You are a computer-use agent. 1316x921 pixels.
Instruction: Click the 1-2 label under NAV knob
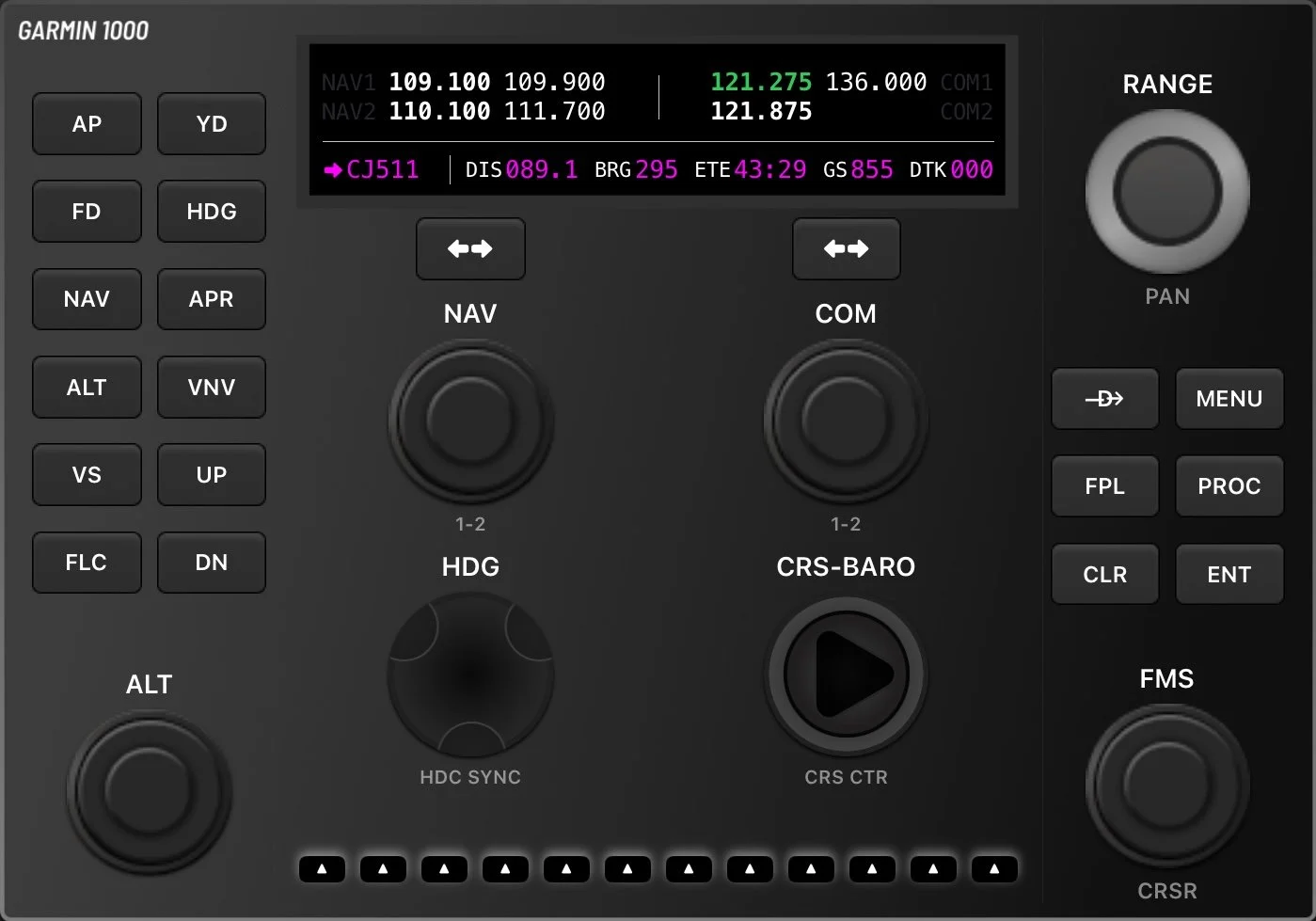pos(470,524)
